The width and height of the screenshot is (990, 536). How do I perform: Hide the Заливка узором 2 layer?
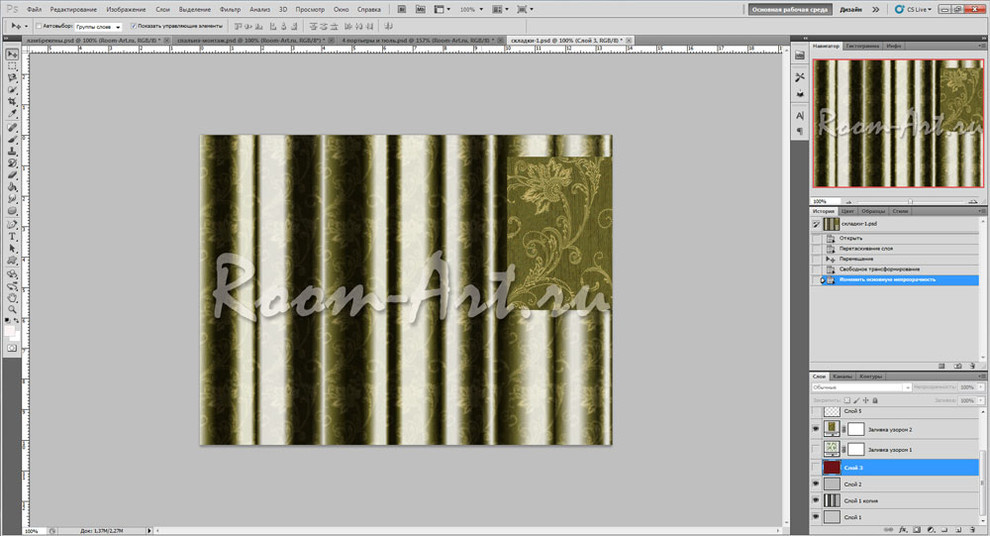pyautogui.click(x=816, y=429)
